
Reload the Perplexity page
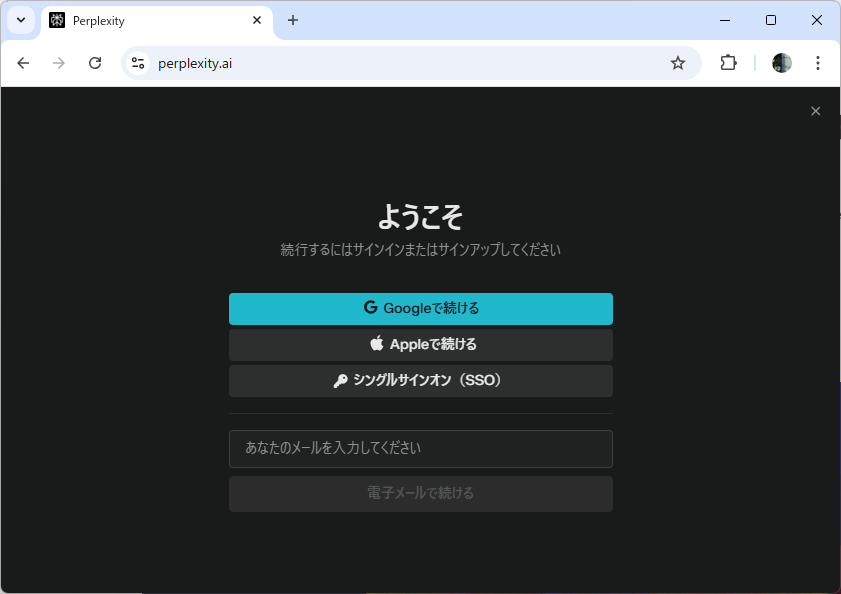click(x=95, y=63)
